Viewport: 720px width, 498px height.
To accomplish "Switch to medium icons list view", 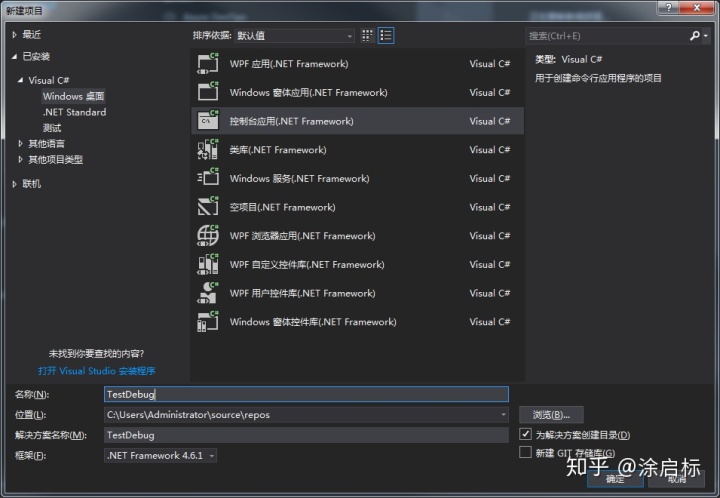I will 386,35.
